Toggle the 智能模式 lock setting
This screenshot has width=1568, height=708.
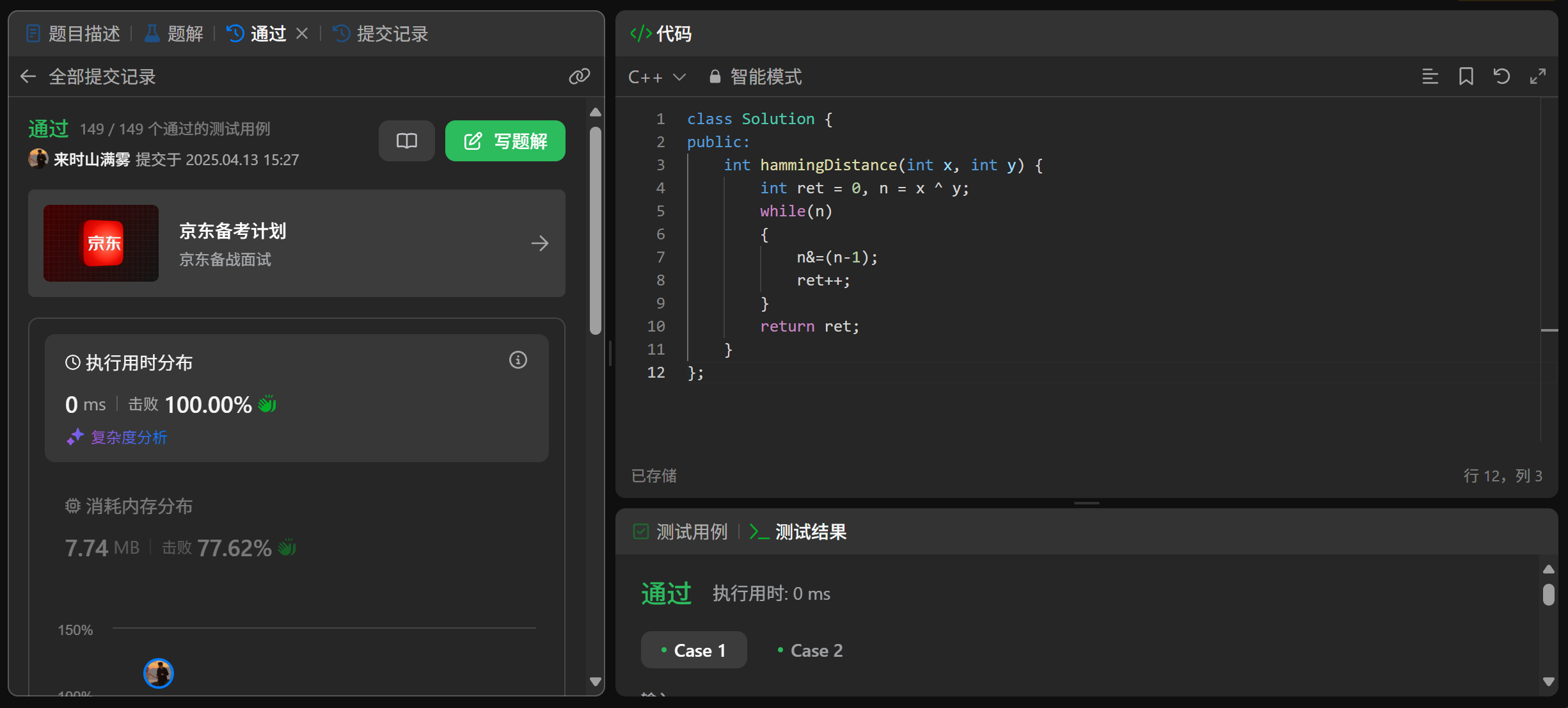[756, 77]
